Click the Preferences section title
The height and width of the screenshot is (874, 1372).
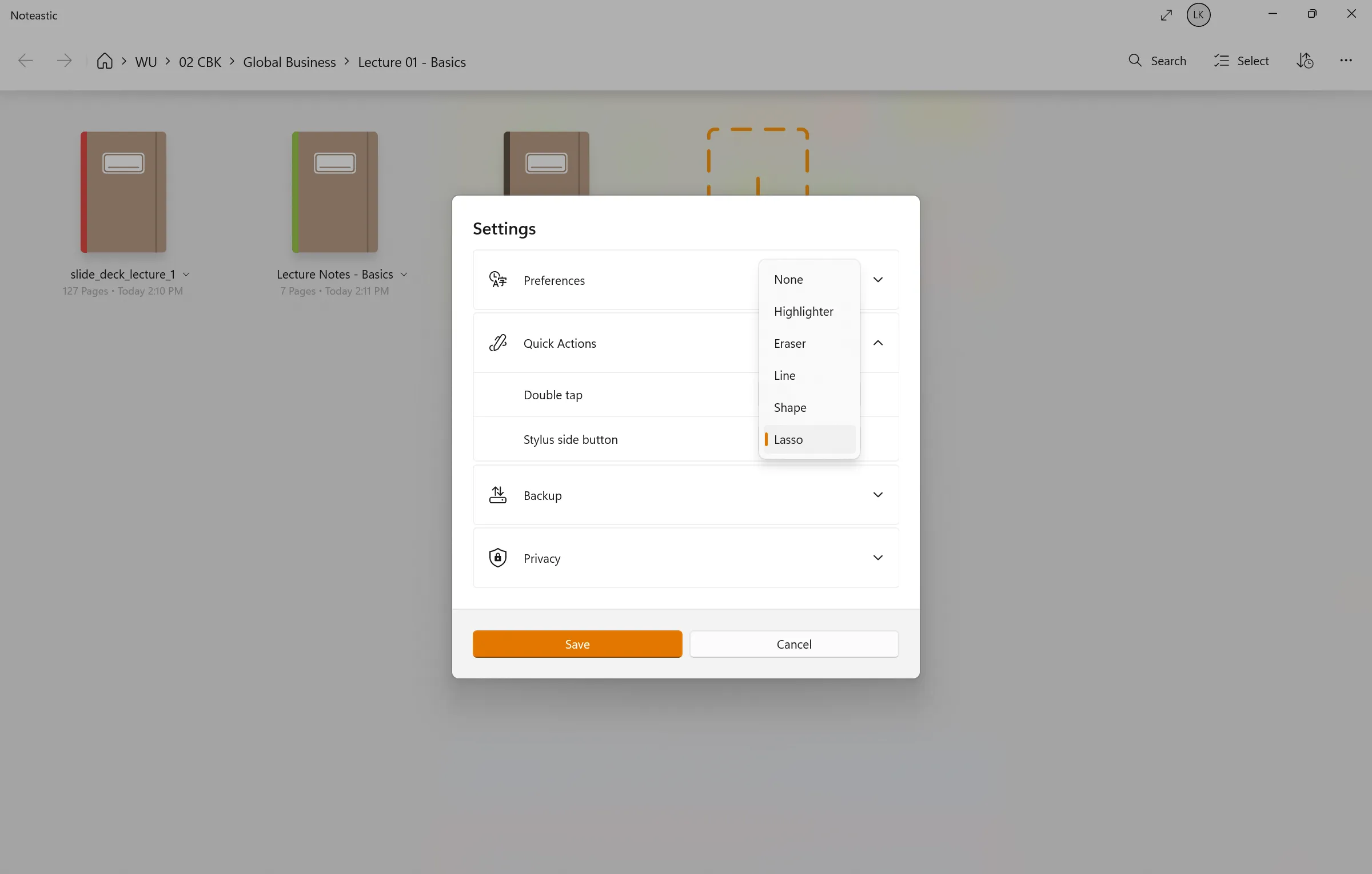[x=554, y=280]
